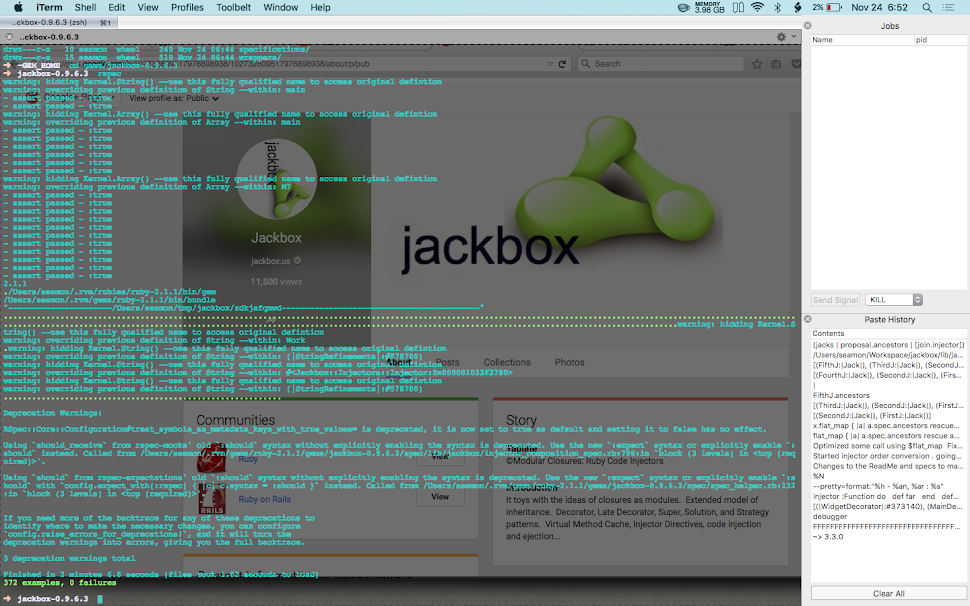Open the Notification Center list icon
The height and width of the screenshot is (606, 970).
click(x=948, y=7)
